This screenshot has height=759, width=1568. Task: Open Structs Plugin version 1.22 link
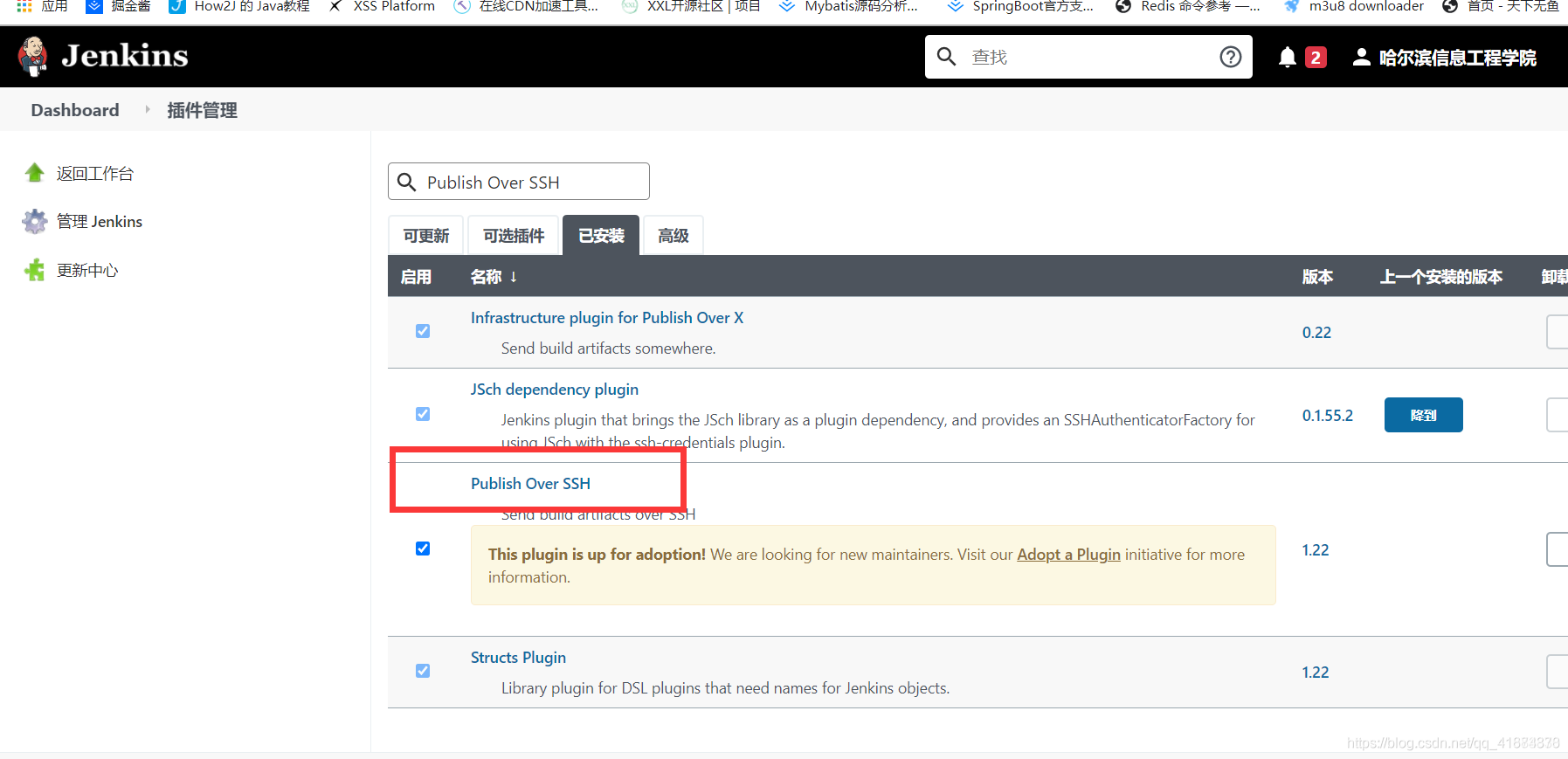point(1316,673)
